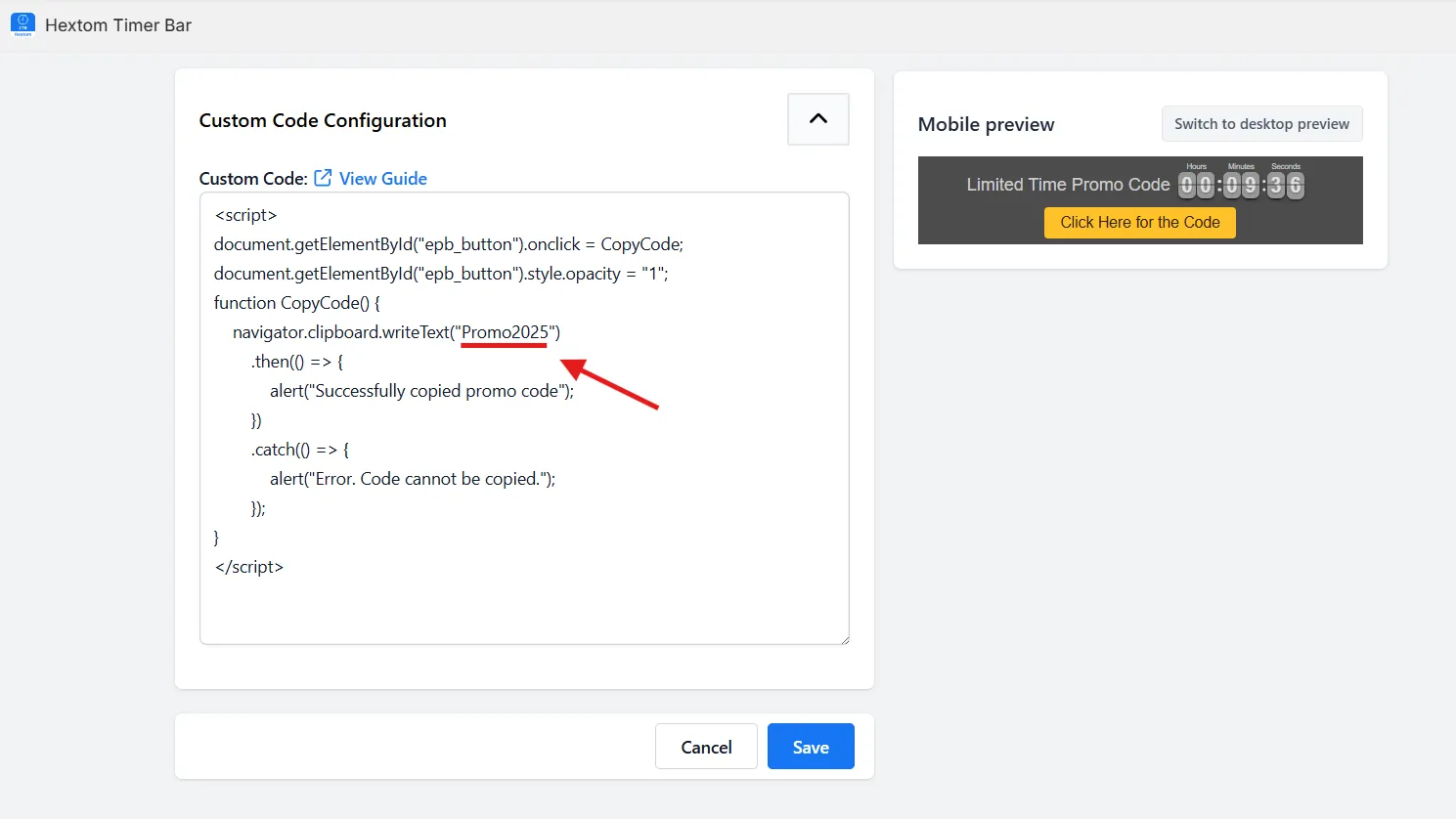Open the external link icon beside View Guide
The width and height of the screenshot is (1456, 819).
pyautogui.click(x=323, y=178)
